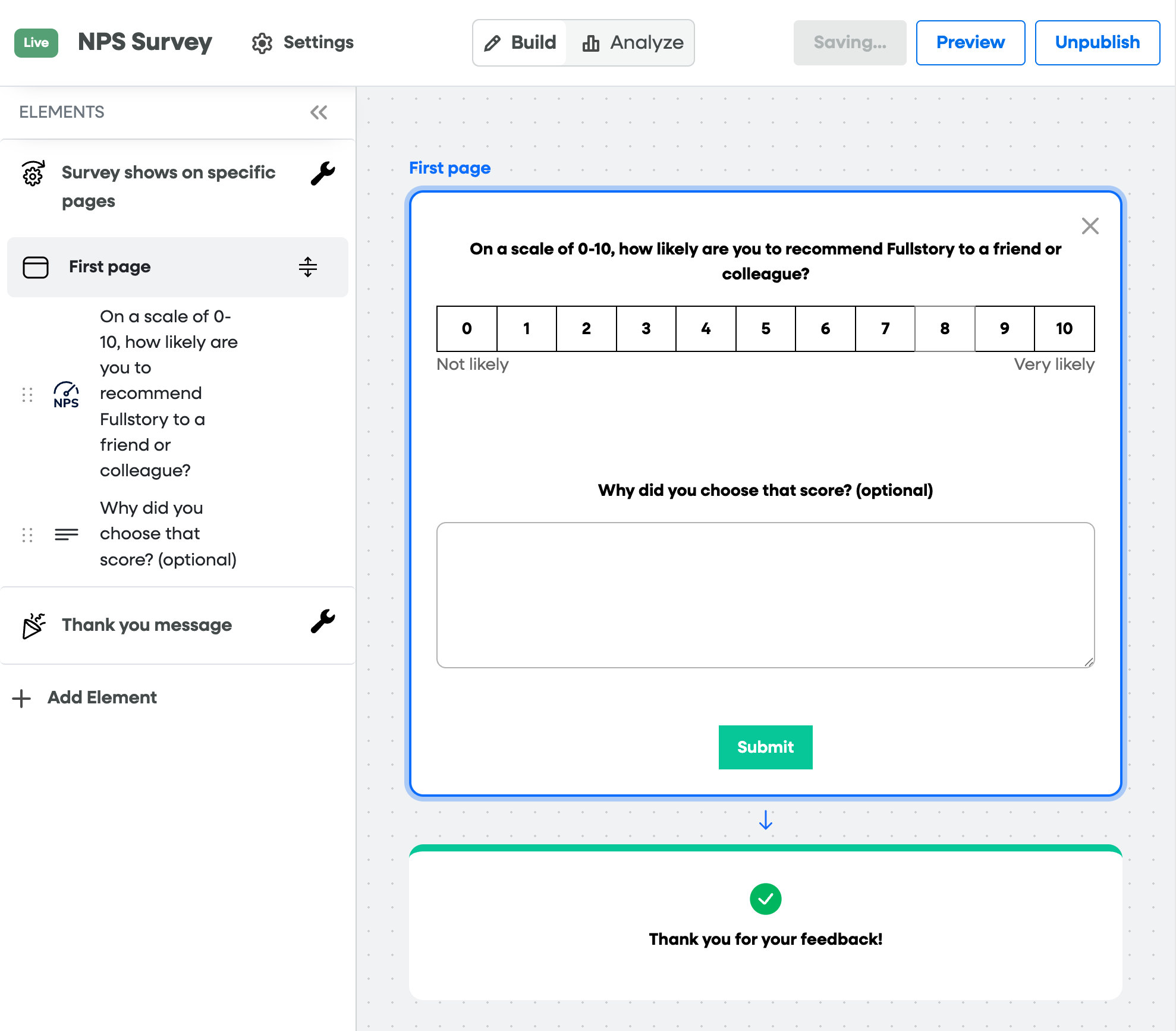1176x1031 pixels.
Task: Switch to the Analyze tab
Action: click(633, 43)
